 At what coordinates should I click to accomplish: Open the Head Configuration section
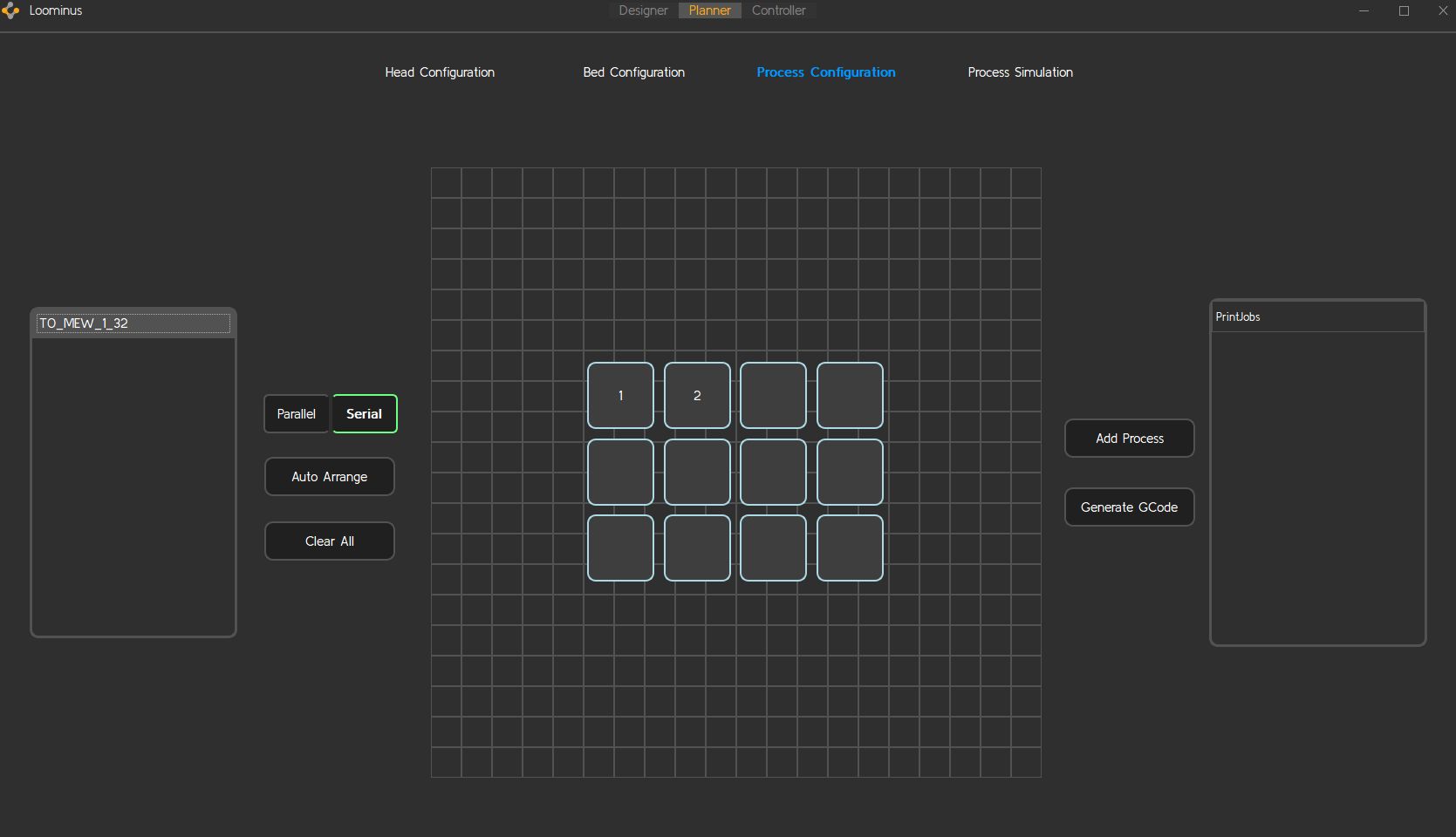(x=440, y=72)
